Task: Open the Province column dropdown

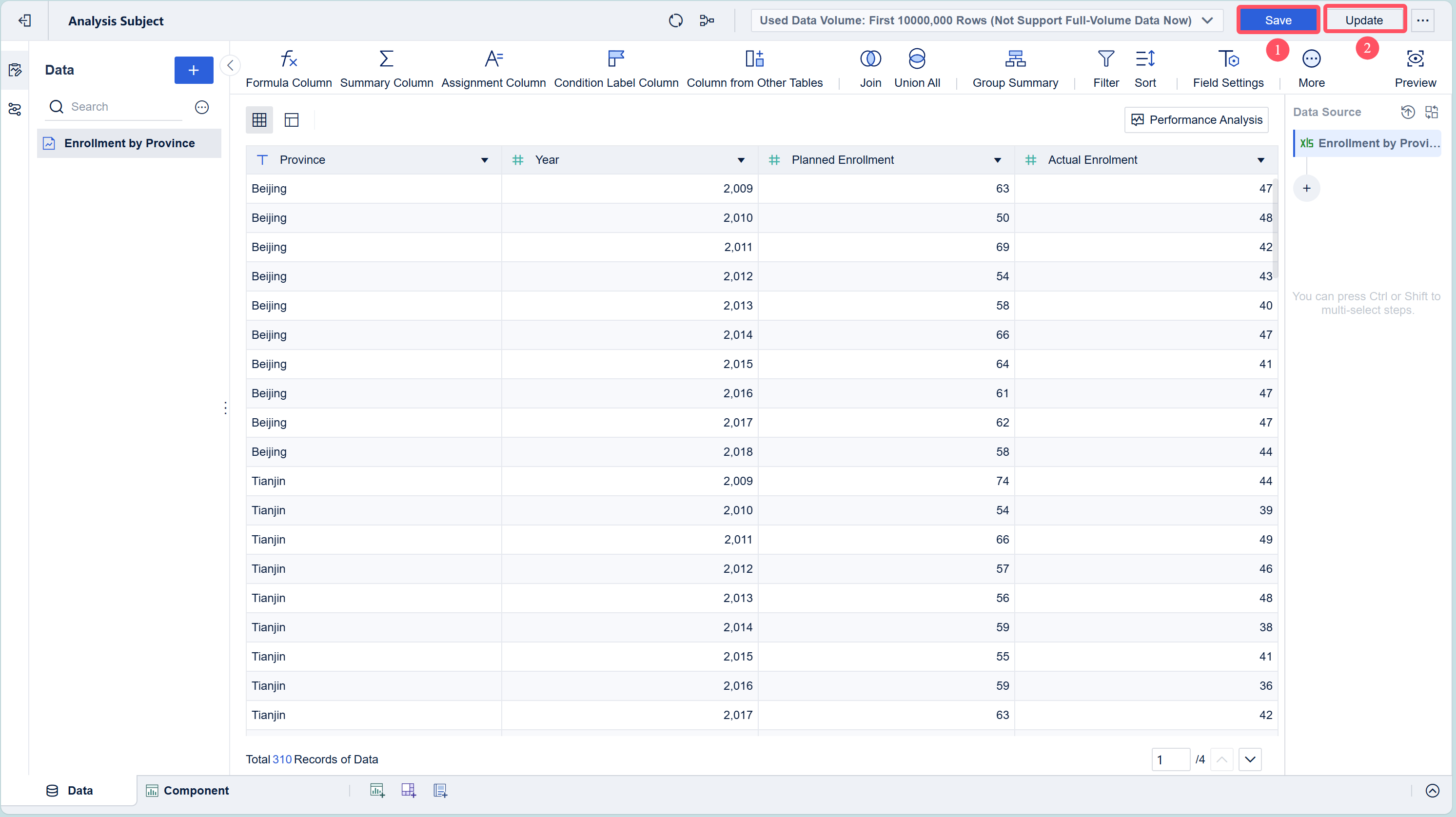Action: coord(484,160)
